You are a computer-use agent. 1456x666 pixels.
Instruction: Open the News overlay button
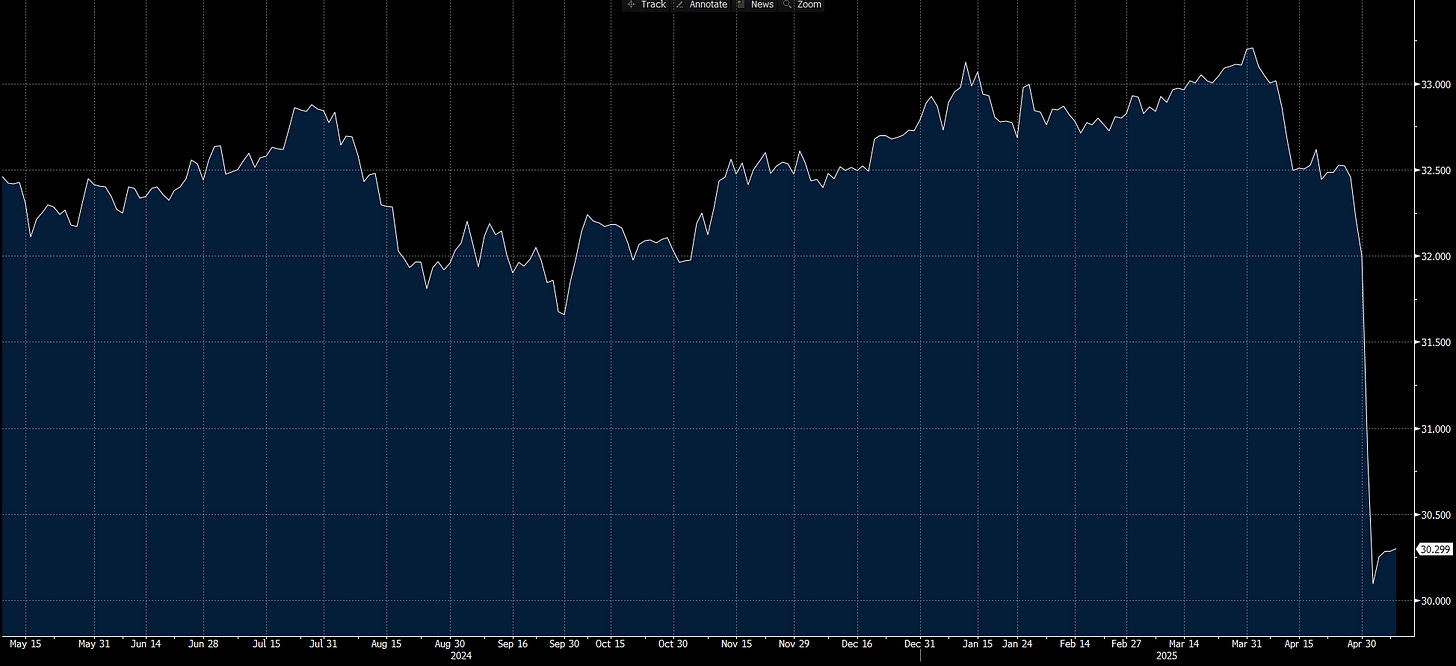(x=755, y=5)
